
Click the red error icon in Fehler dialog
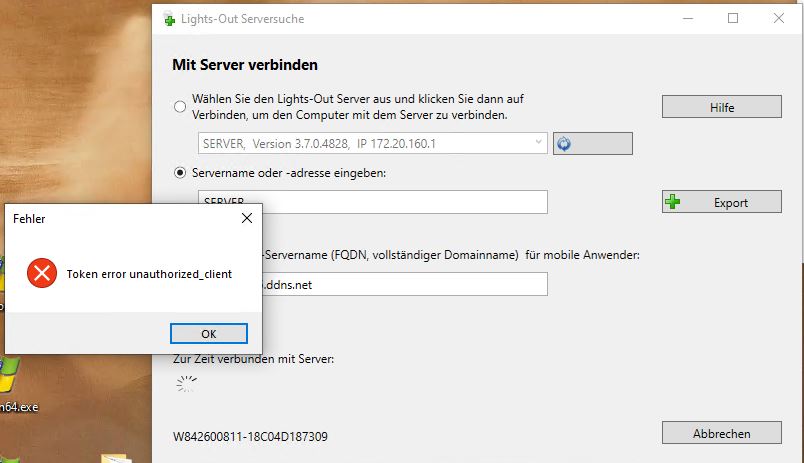[x=41, y=273]
